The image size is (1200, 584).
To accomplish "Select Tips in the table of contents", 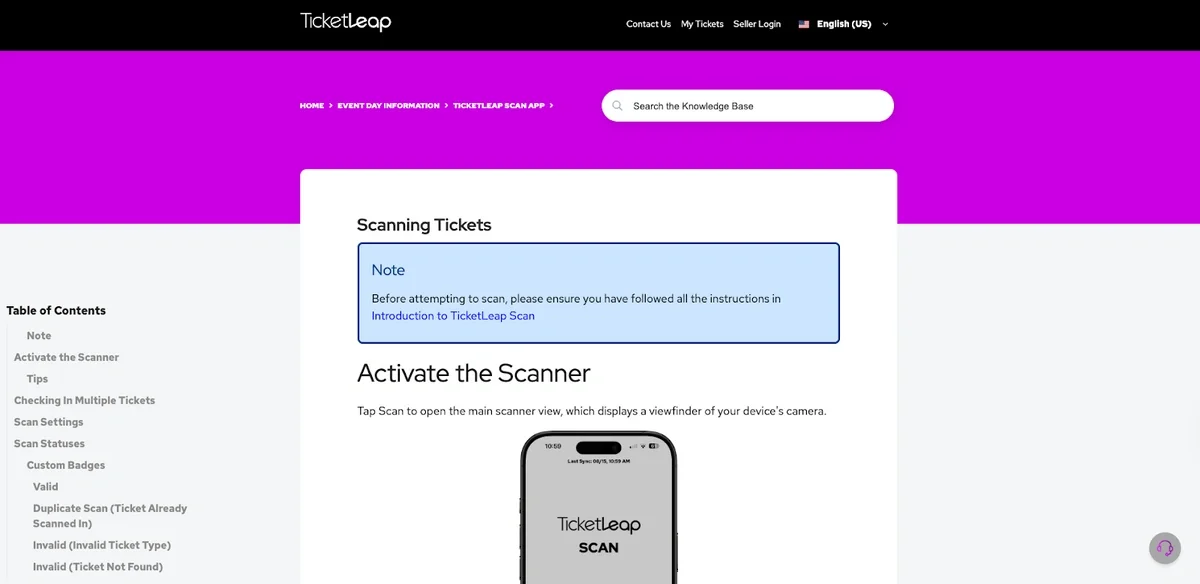I will (x=38, y=379).
